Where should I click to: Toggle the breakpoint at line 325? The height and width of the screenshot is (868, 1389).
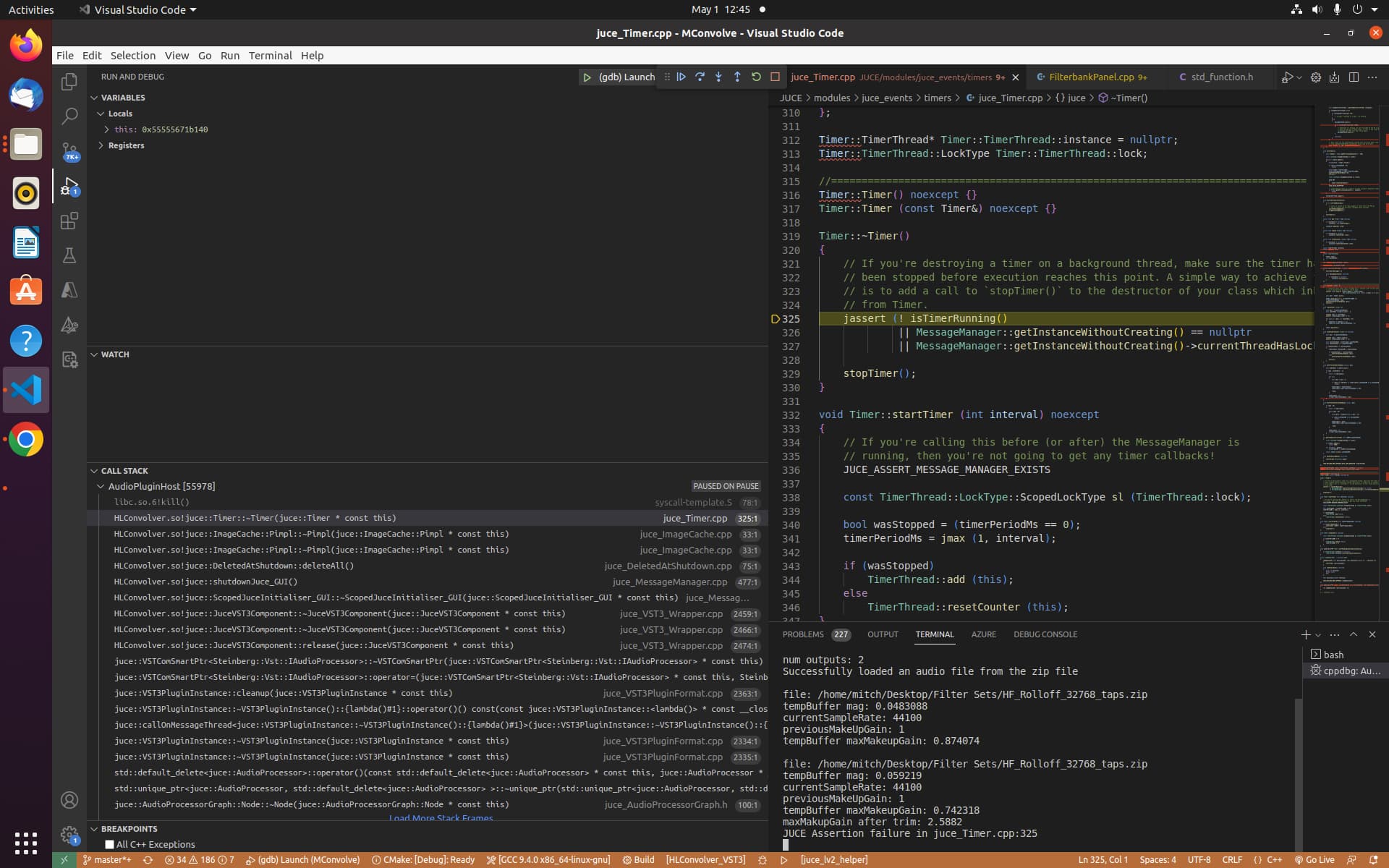click(x=776, y=319)
